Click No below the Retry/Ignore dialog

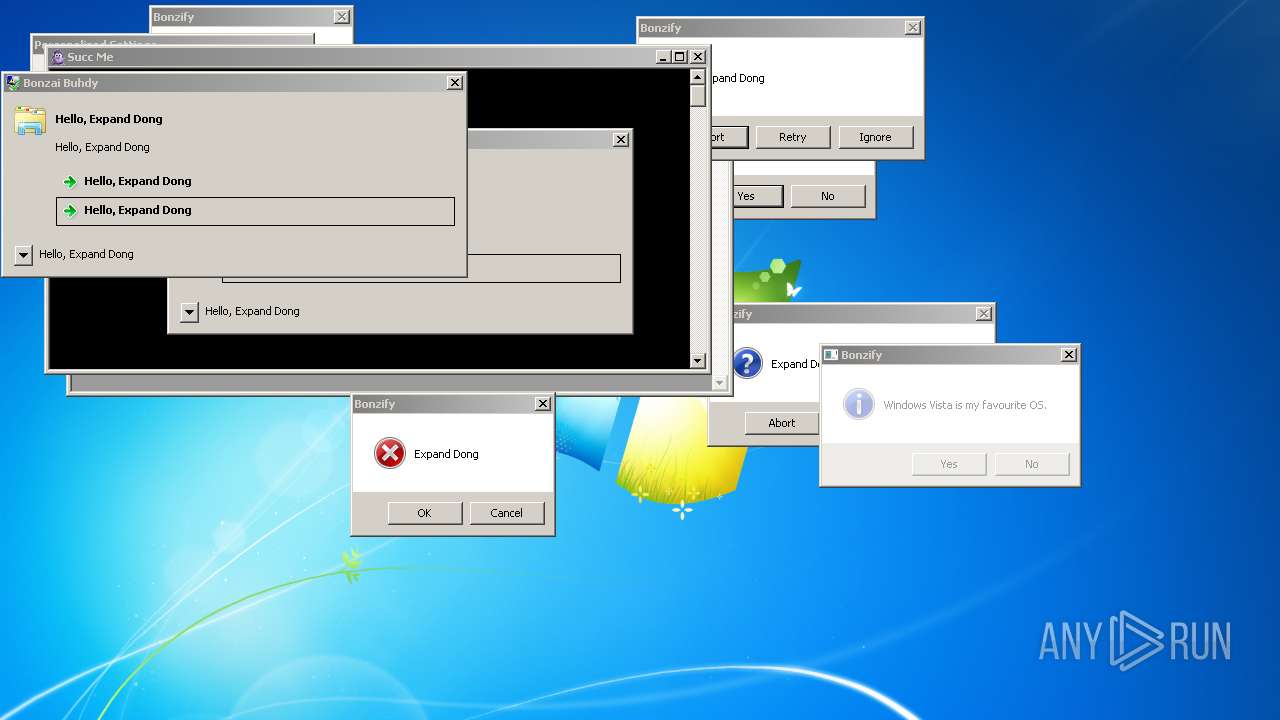click(x=828, y=196)
